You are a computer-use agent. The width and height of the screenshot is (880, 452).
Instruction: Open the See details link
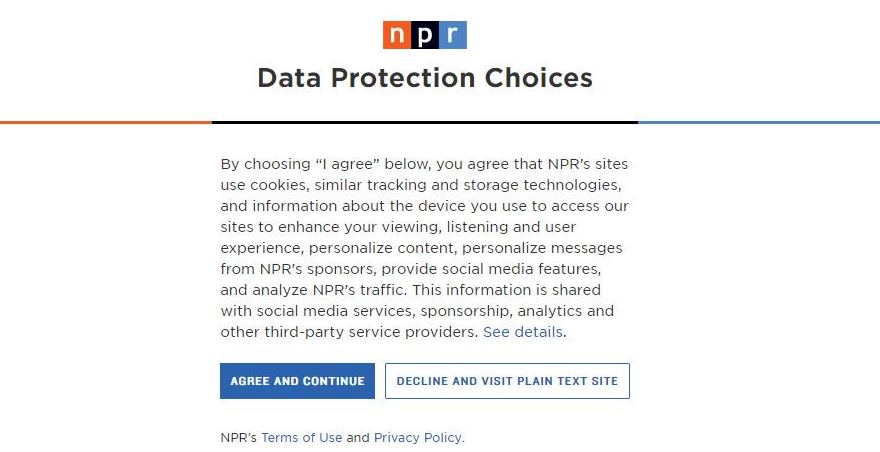coord(523,332)
